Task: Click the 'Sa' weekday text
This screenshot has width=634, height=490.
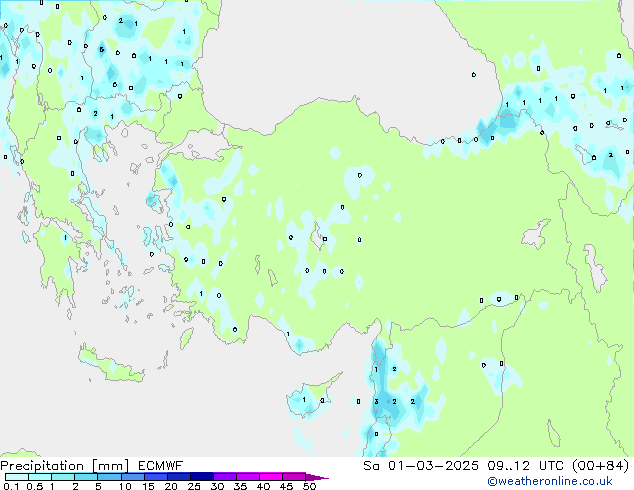Action: (x=371, y=466)
